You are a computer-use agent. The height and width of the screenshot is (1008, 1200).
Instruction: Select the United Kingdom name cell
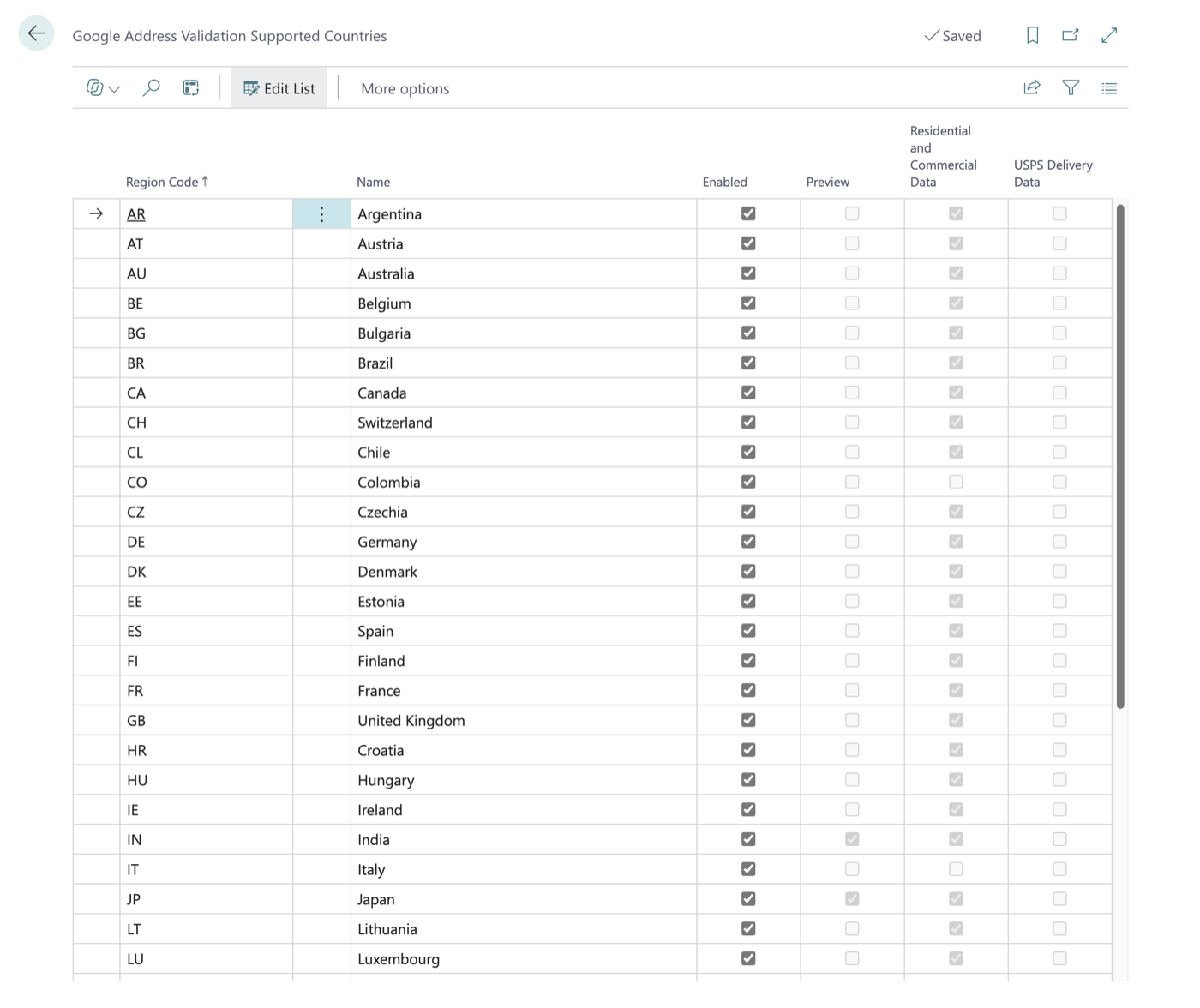click(x=524, y=721)
